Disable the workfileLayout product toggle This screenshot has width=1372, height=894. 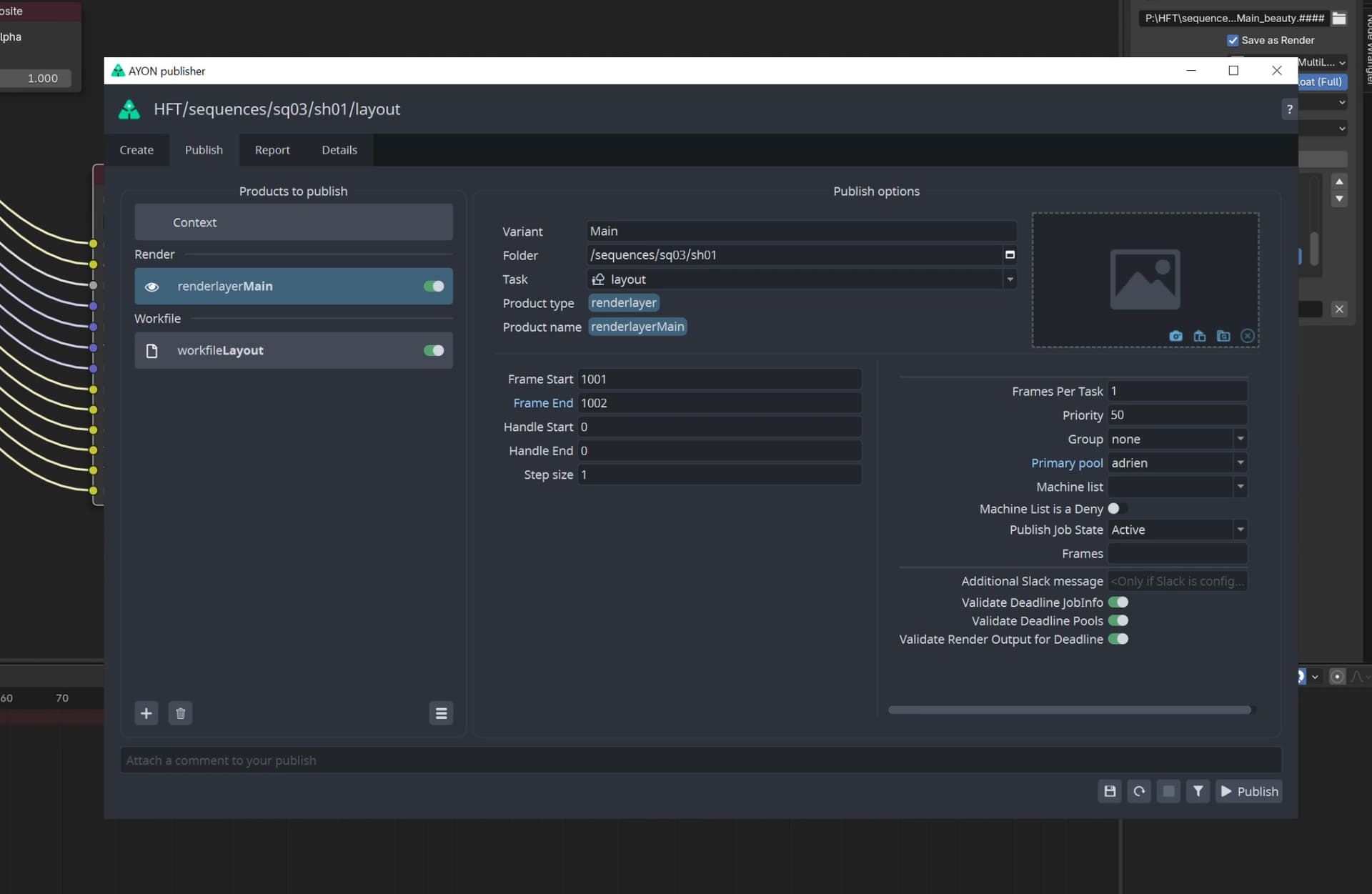[x=434, y=351]
